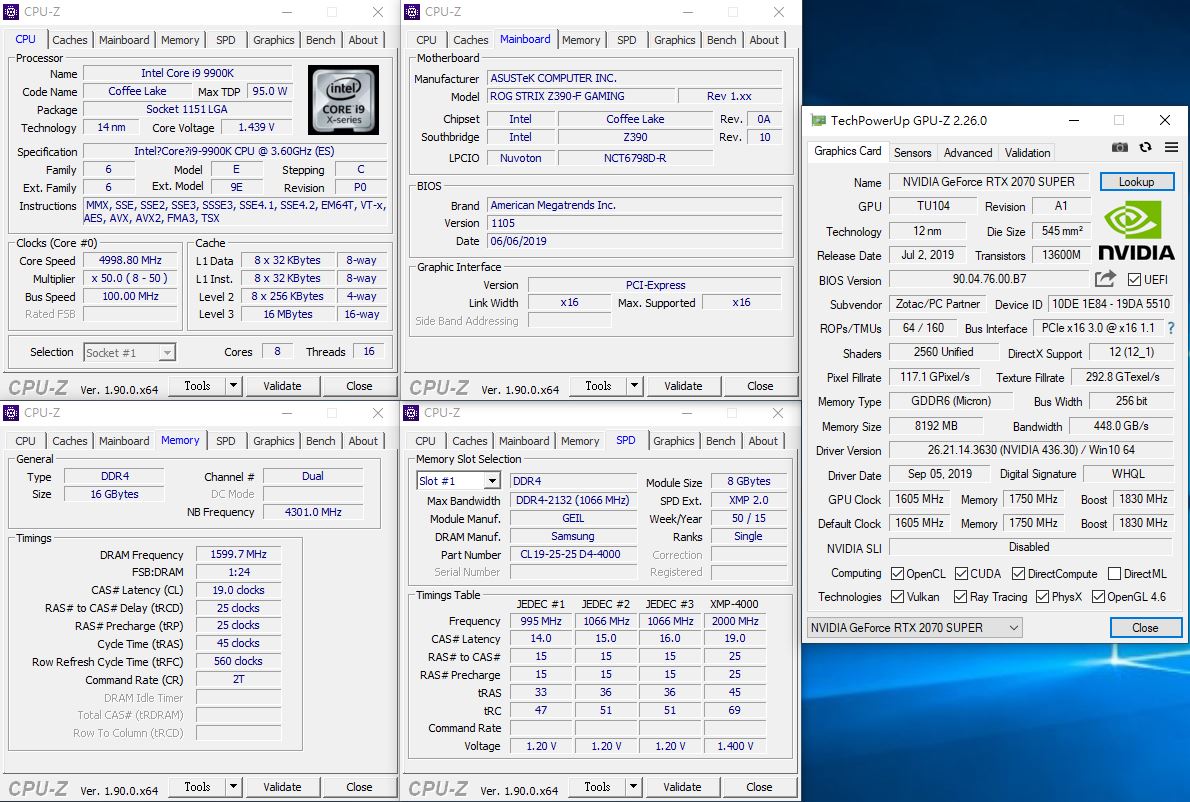This screenshot has width=1190, height=802.
Task: Click the Bus Interface question mark help icon
Action: [x=1171, y=328]
